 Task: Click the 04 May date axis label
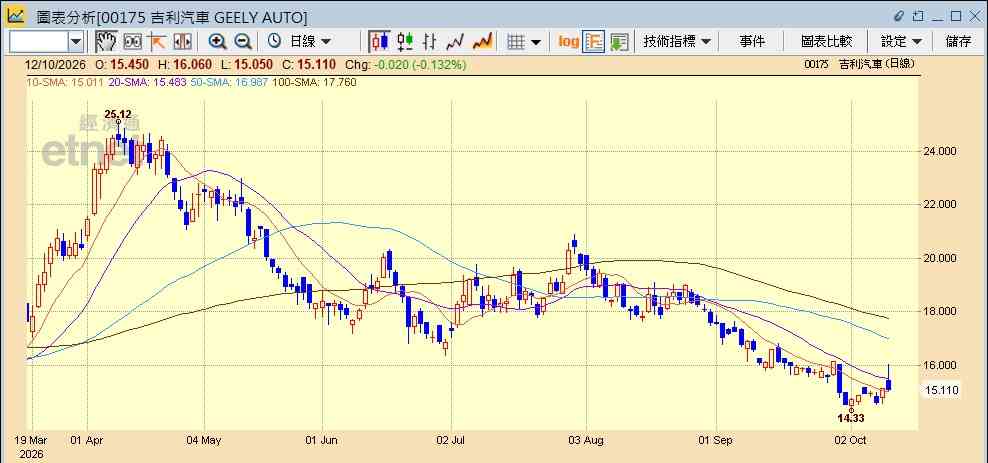point(204,440)
